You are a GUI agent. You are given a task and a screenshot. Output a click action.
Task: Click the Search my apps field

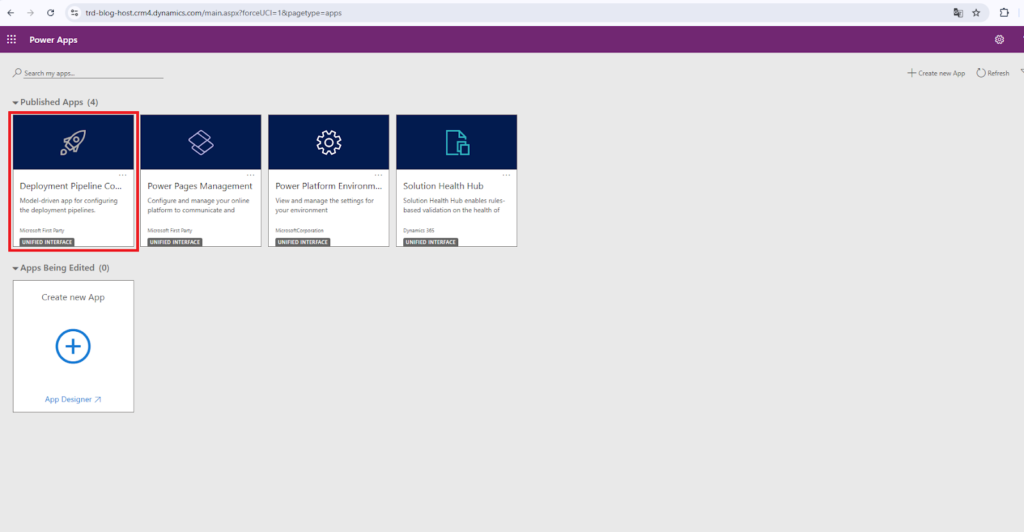(x=90, y=74)
